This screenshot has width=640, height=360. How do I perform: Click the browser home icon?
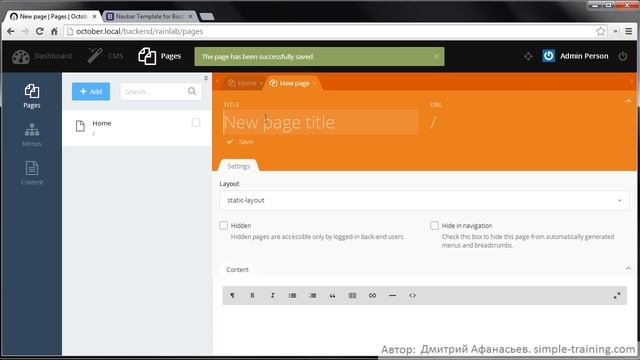point(54,31)
